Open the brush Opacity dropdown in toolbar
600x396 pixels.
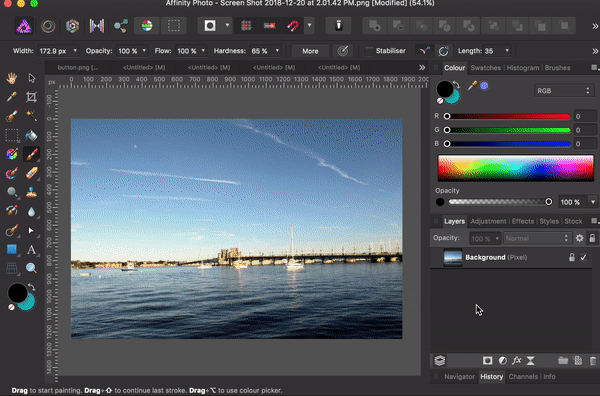click(x=144, y=51)
